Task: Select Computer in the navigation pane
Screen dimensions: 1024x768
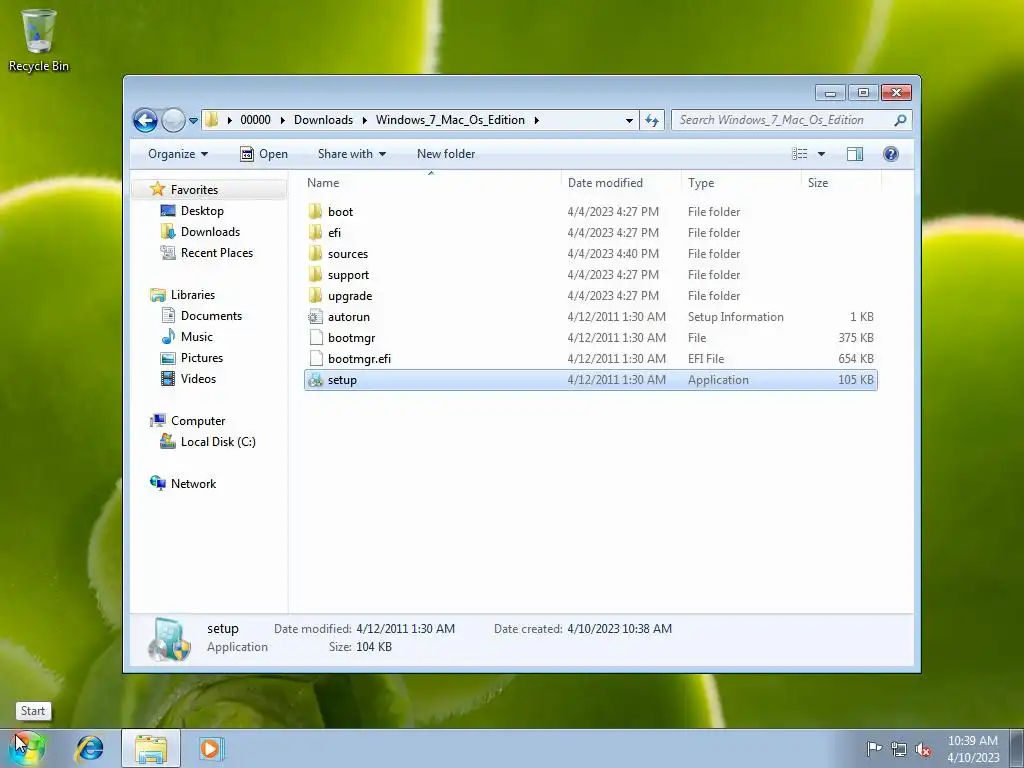Action: (x=198, y=421)
